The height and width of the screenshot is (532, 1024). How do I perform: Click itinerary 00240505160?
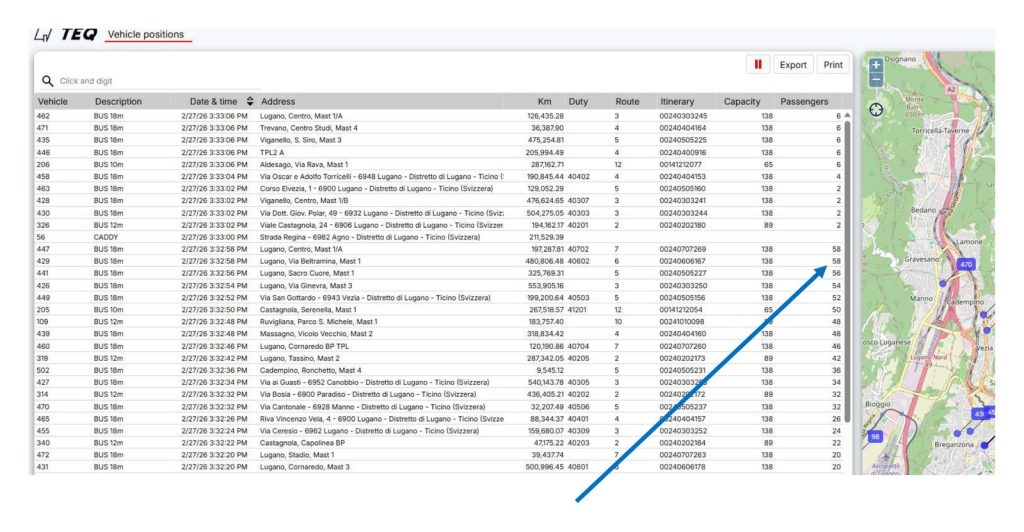click(x=682, y=189)
